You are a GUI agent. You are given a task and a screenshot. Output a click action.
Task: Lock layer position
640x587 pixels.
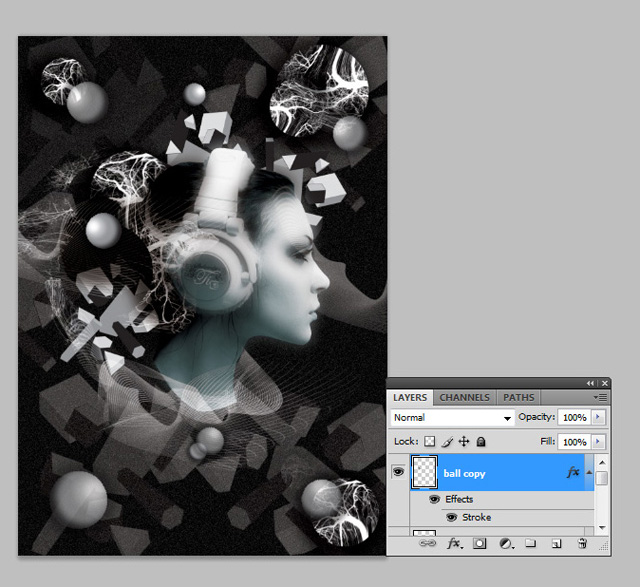[464, 441]
